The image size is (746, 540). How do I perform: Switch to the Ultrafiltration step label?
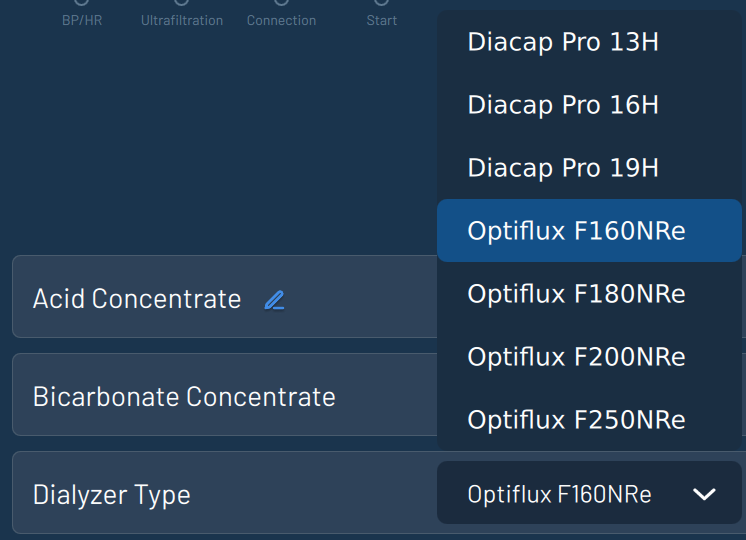coord(182,20)
